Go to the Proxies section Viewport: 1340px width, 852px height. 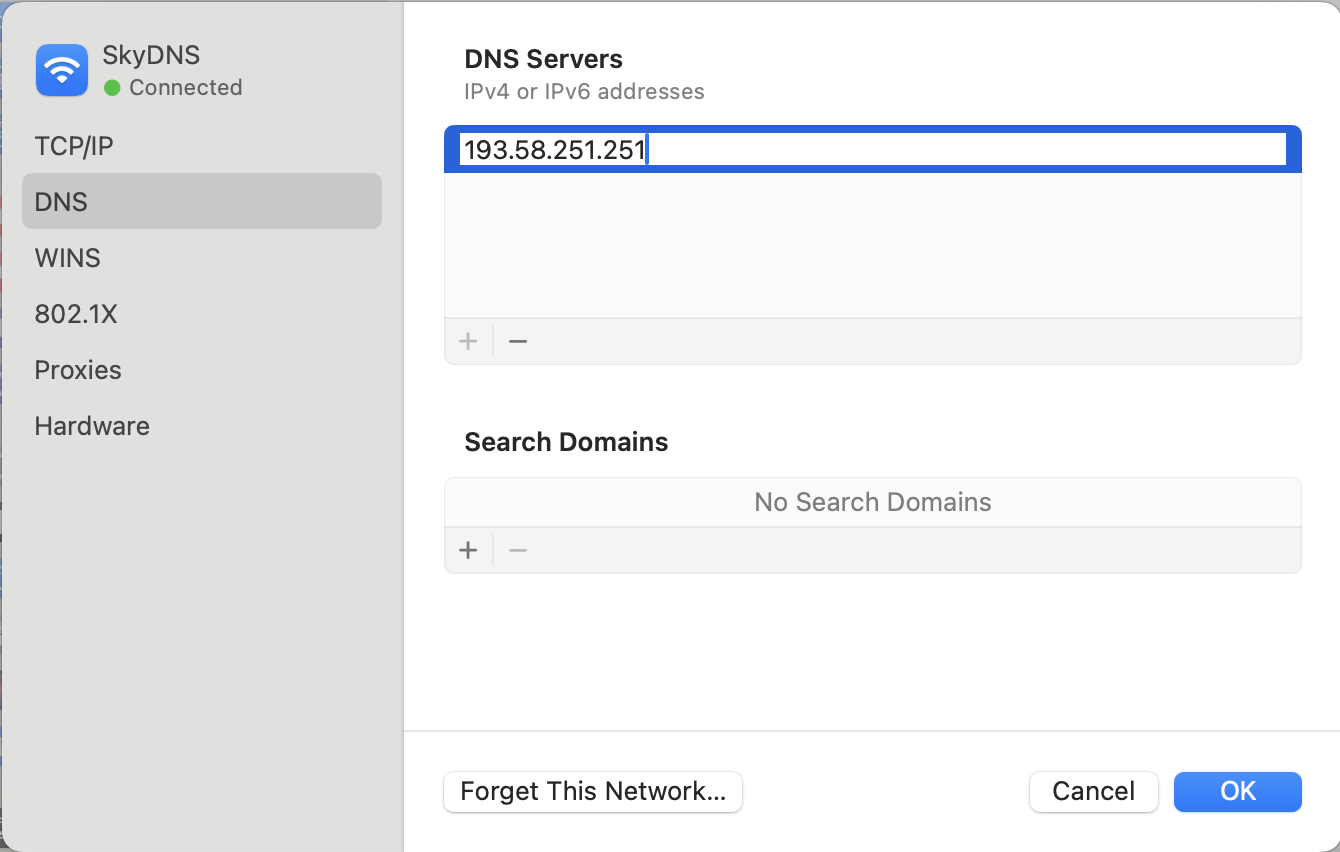78,370
